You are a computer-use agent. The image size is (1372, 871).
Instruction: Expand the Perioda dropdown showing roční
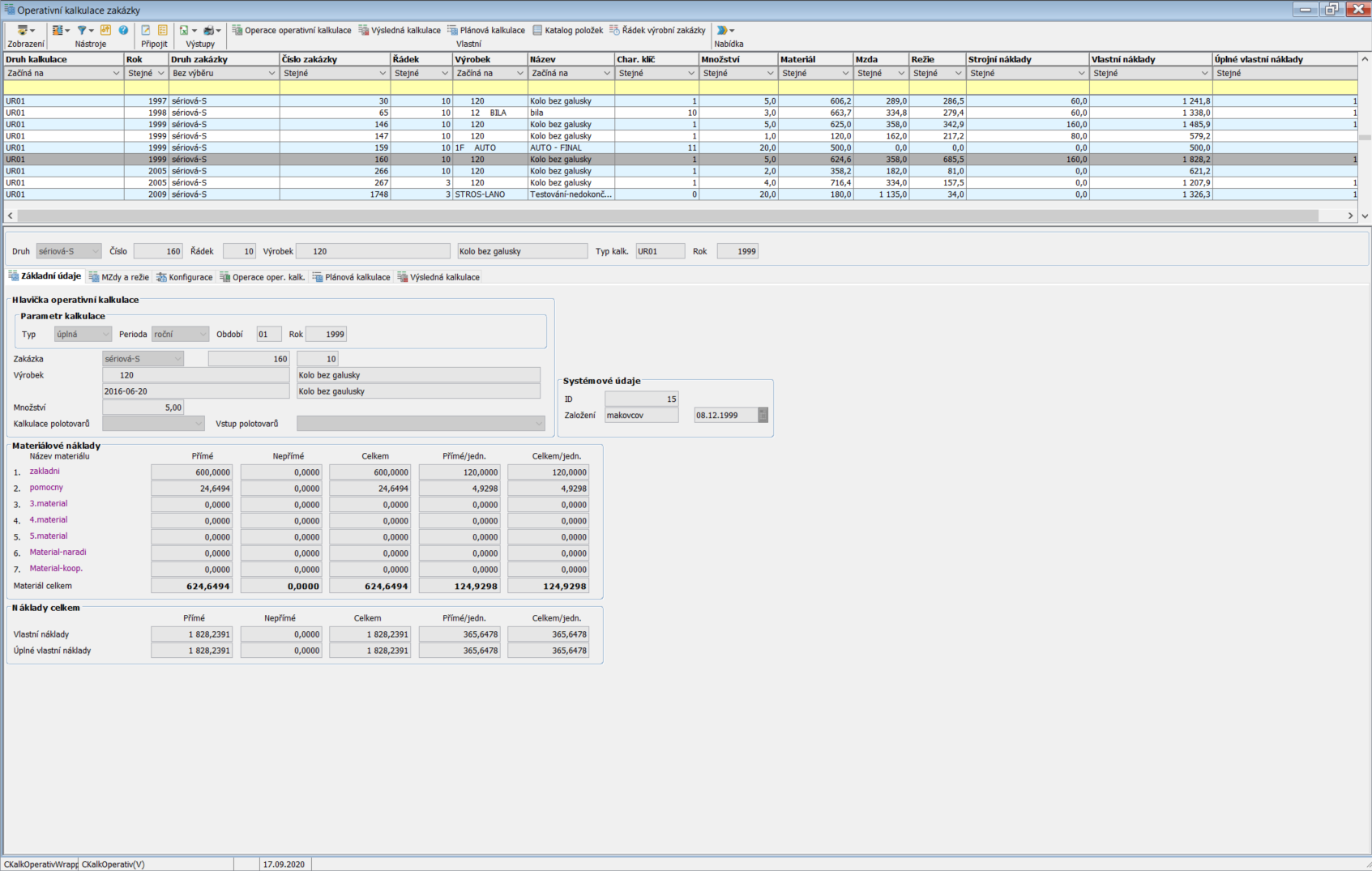[x=203, y=334]
